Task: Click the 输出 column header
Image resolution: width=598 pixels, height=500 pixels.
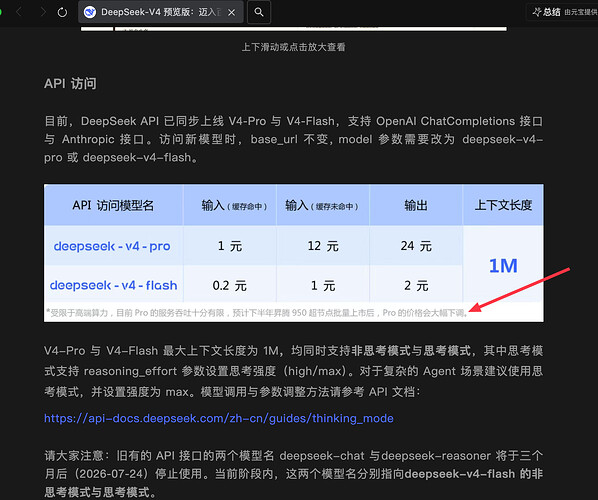Action: point(416,205)
